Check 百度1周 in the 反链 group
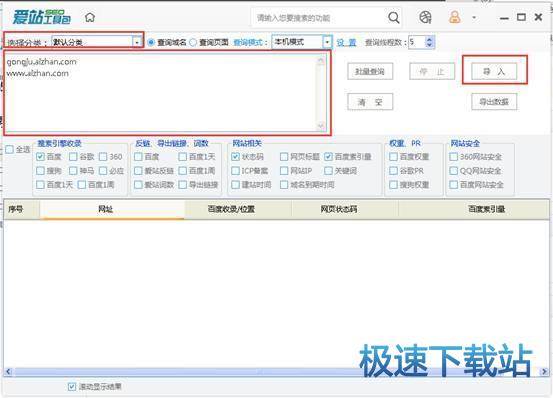The image size is (553, 398). coord(183,171)
